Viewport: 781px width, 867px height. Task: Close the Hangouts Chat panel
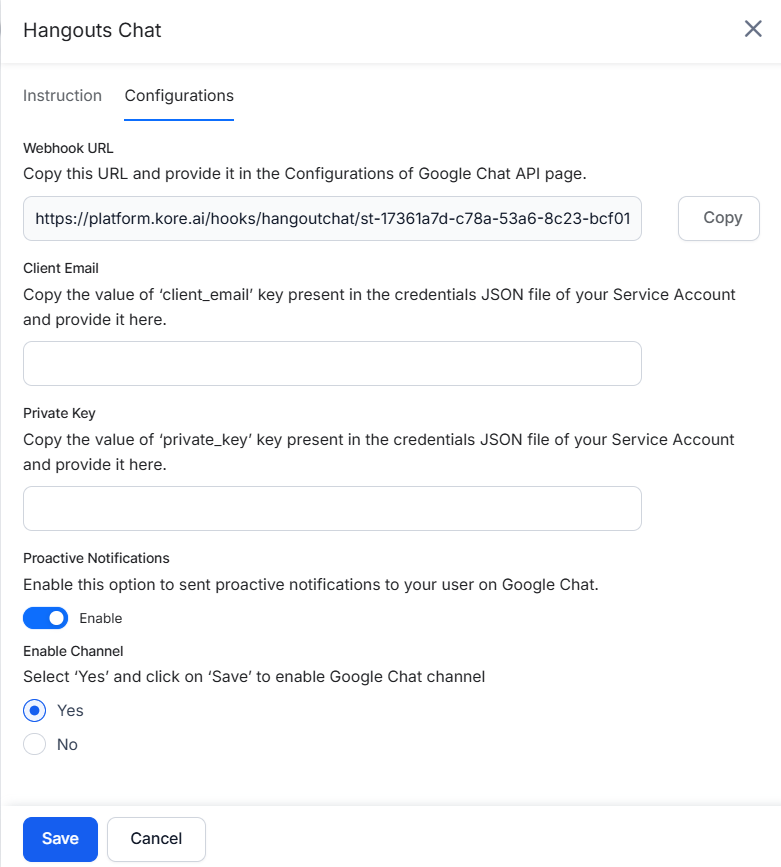pyautogui.click(x=753, y=29)
